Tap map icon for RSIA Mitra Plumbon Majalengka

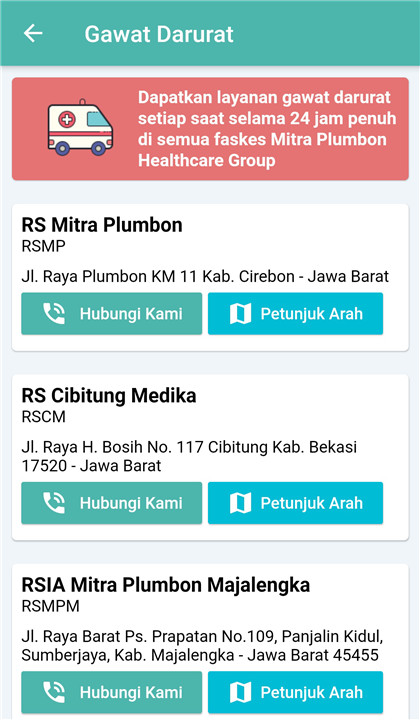241,692
